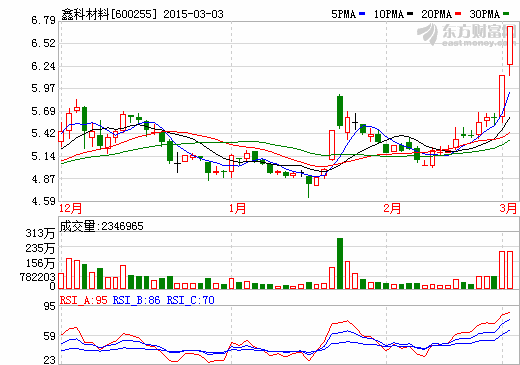The height and width of the screenshot is (365, 520).
Task: Click the last red volume bar in March
Action: [510, 270]
